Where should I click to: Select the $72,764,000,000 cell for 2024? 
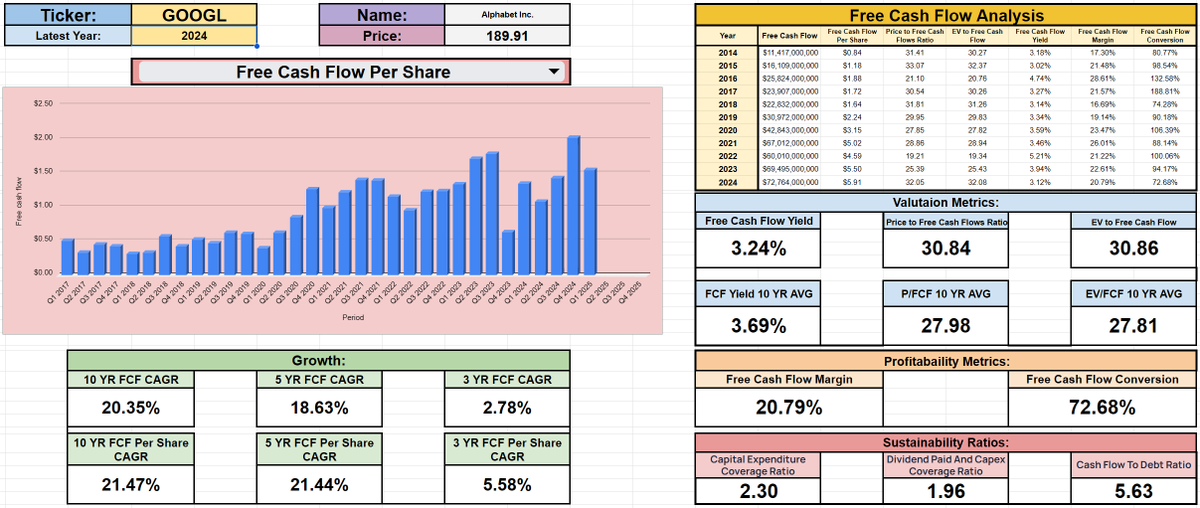791,182
